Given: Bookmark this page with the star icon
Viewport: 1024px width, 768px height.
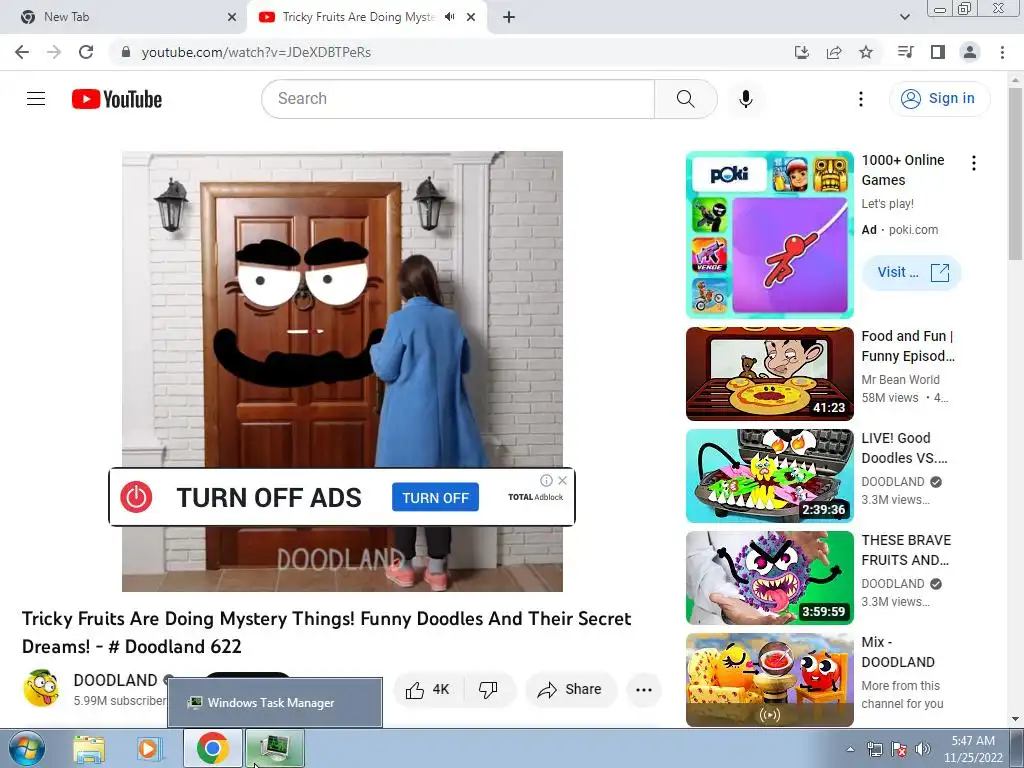Looking at the screenshot, I should click(x=866, y=52).
